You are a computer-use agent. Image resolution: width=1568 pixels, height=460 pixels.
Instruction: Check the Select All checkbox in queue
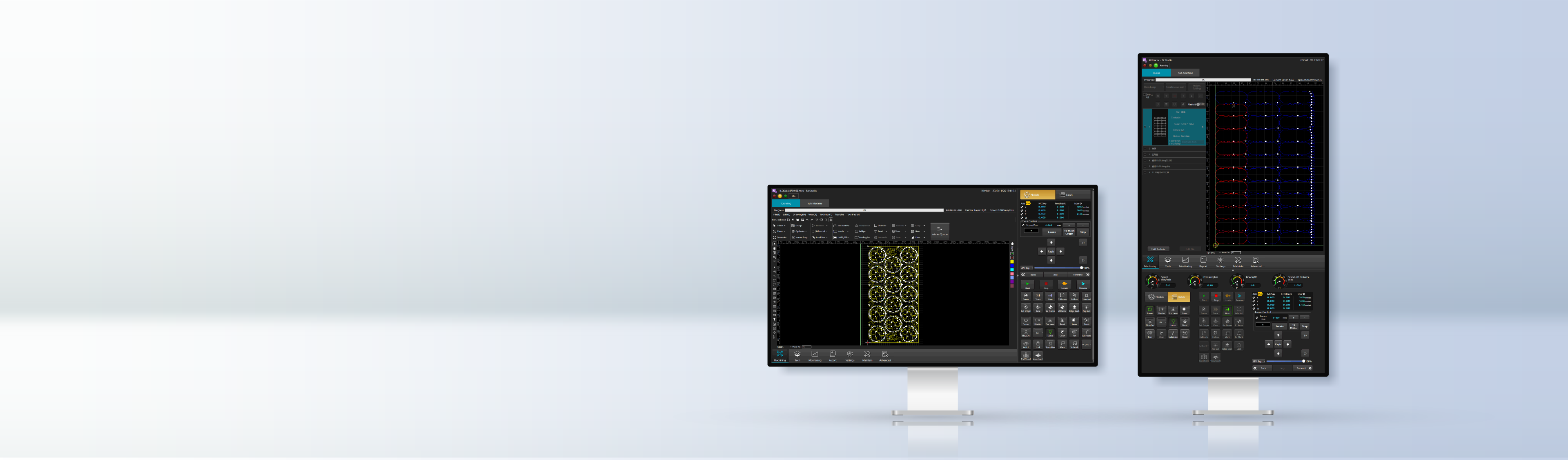pyautogui.click(x=1145, y=94)
